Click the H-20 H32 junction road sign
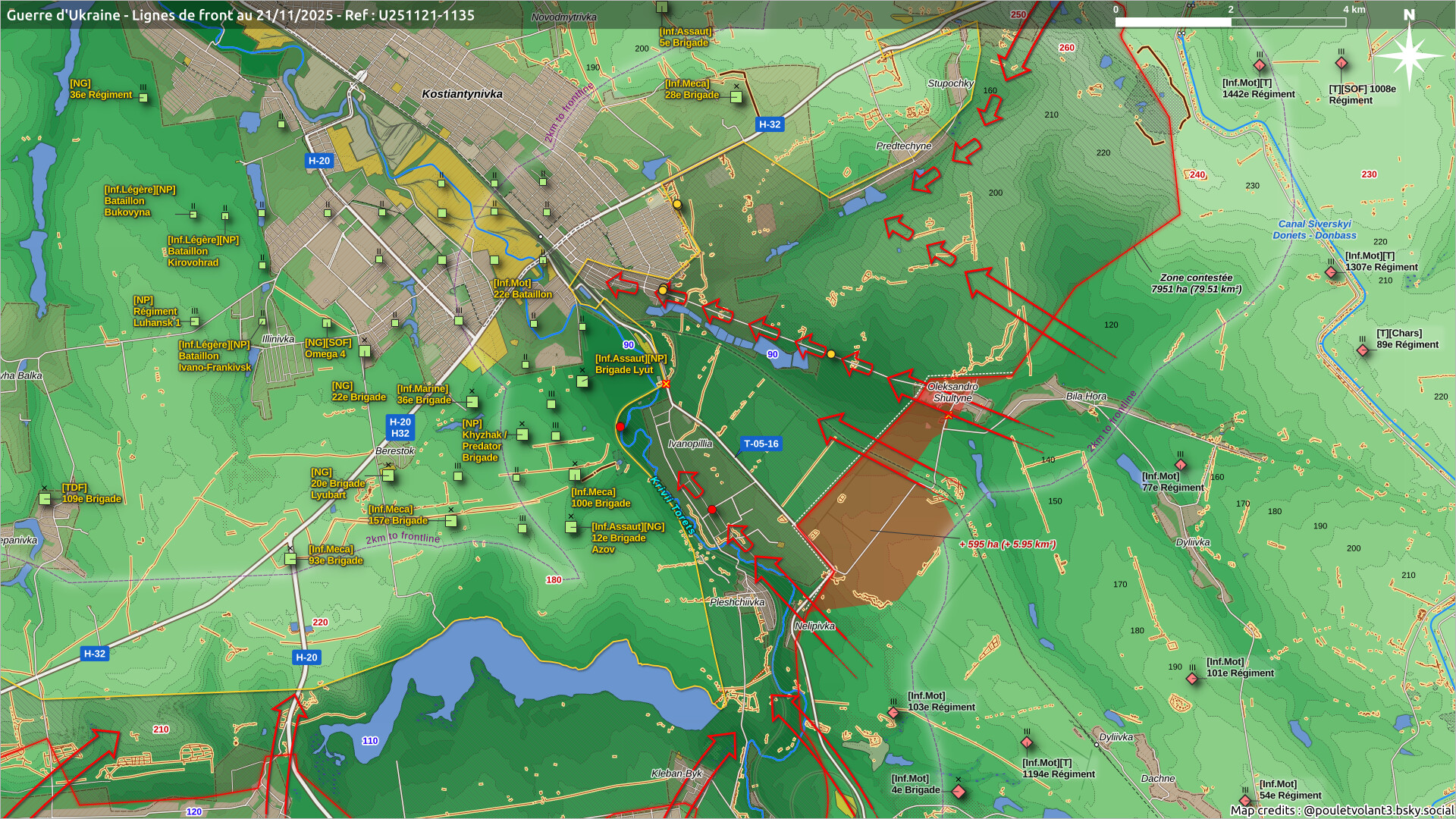 [400, 428]
